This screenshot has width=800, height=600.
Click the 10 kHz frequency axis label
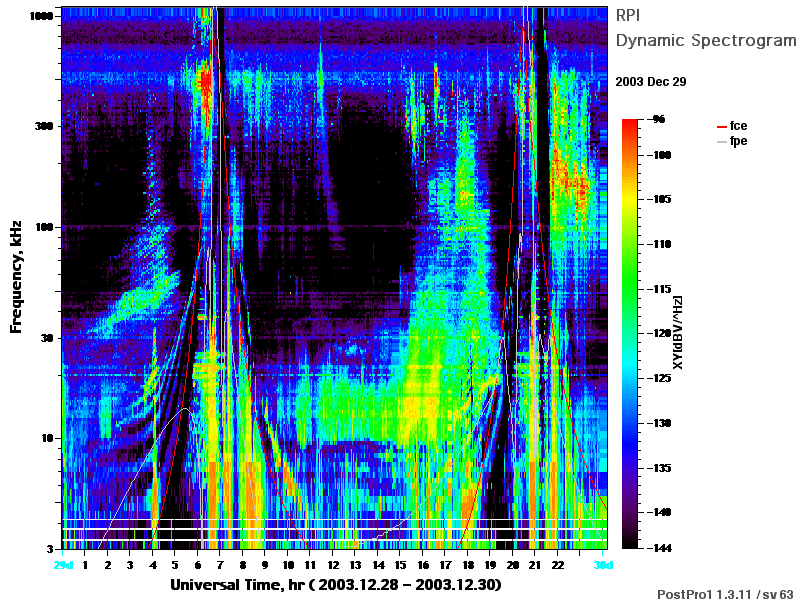point(46,438)
